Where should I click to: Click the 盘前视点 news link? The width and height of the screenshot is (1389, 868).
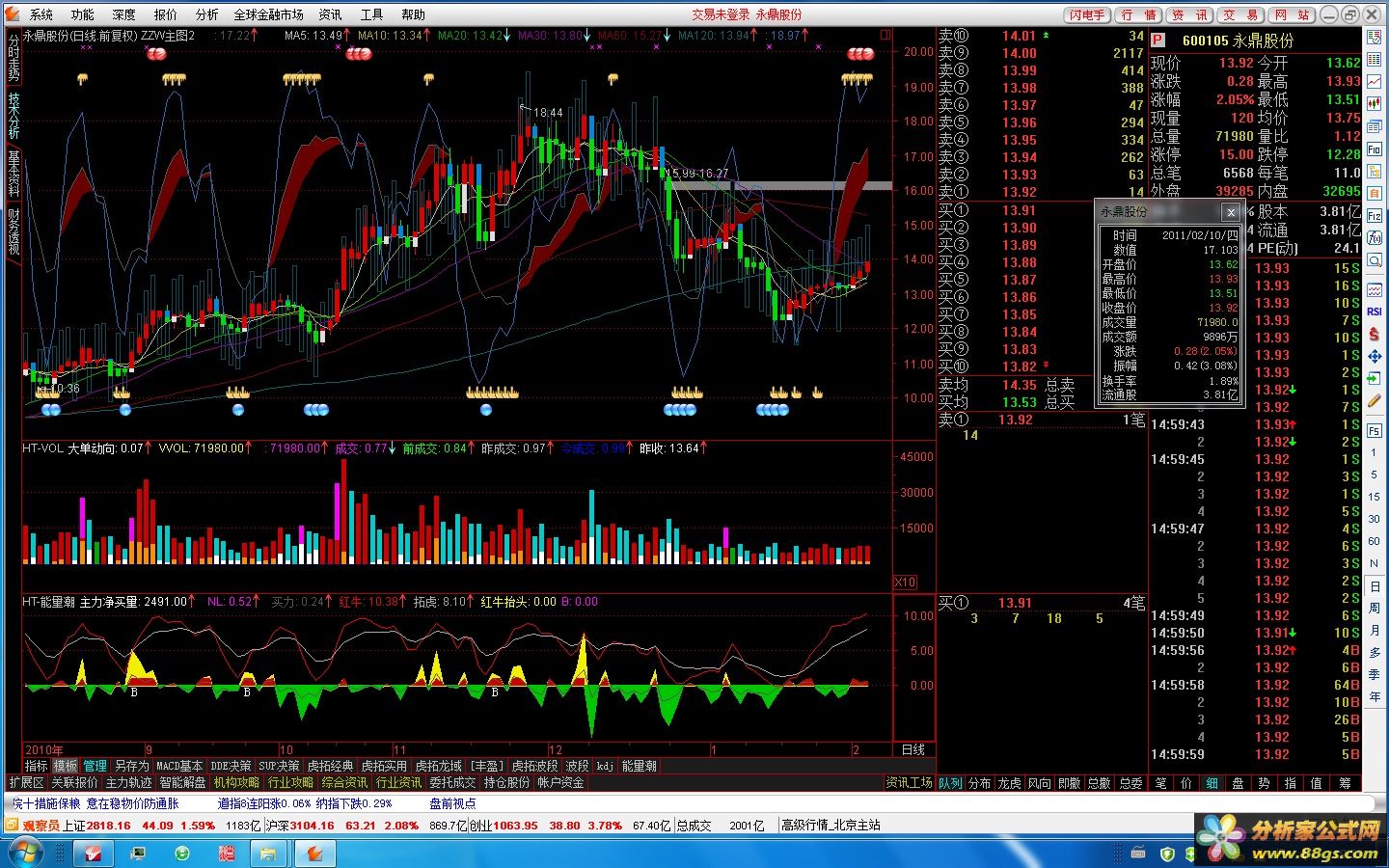point(452,803)
